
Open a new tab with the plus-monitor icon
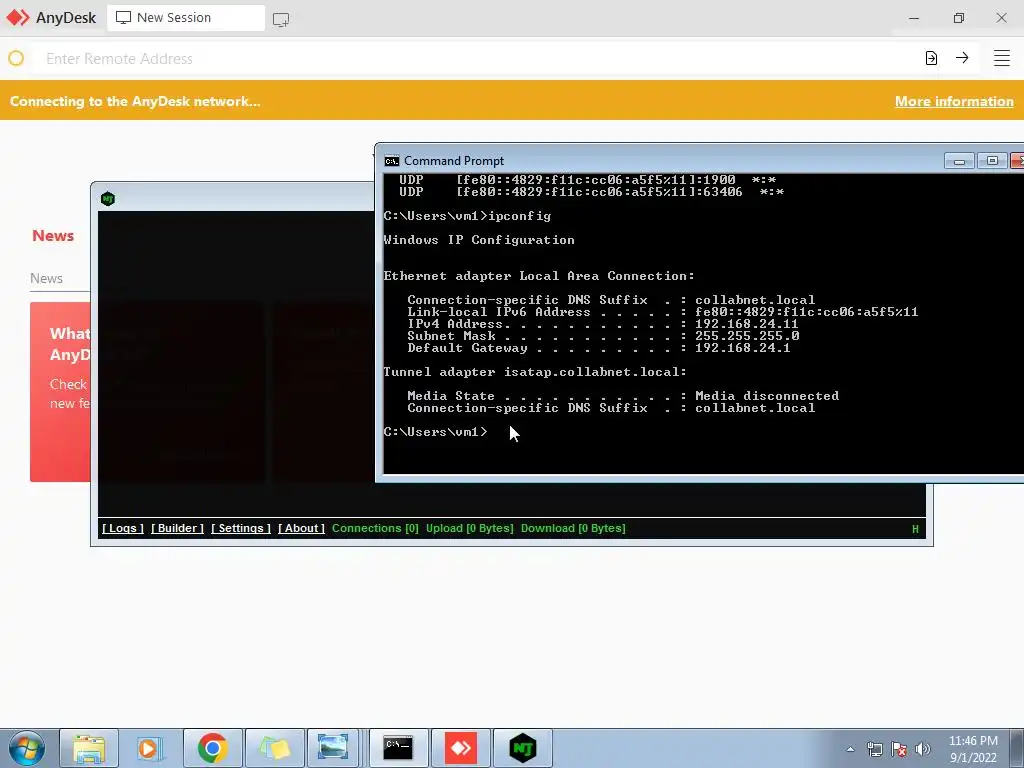click(281, 19)
